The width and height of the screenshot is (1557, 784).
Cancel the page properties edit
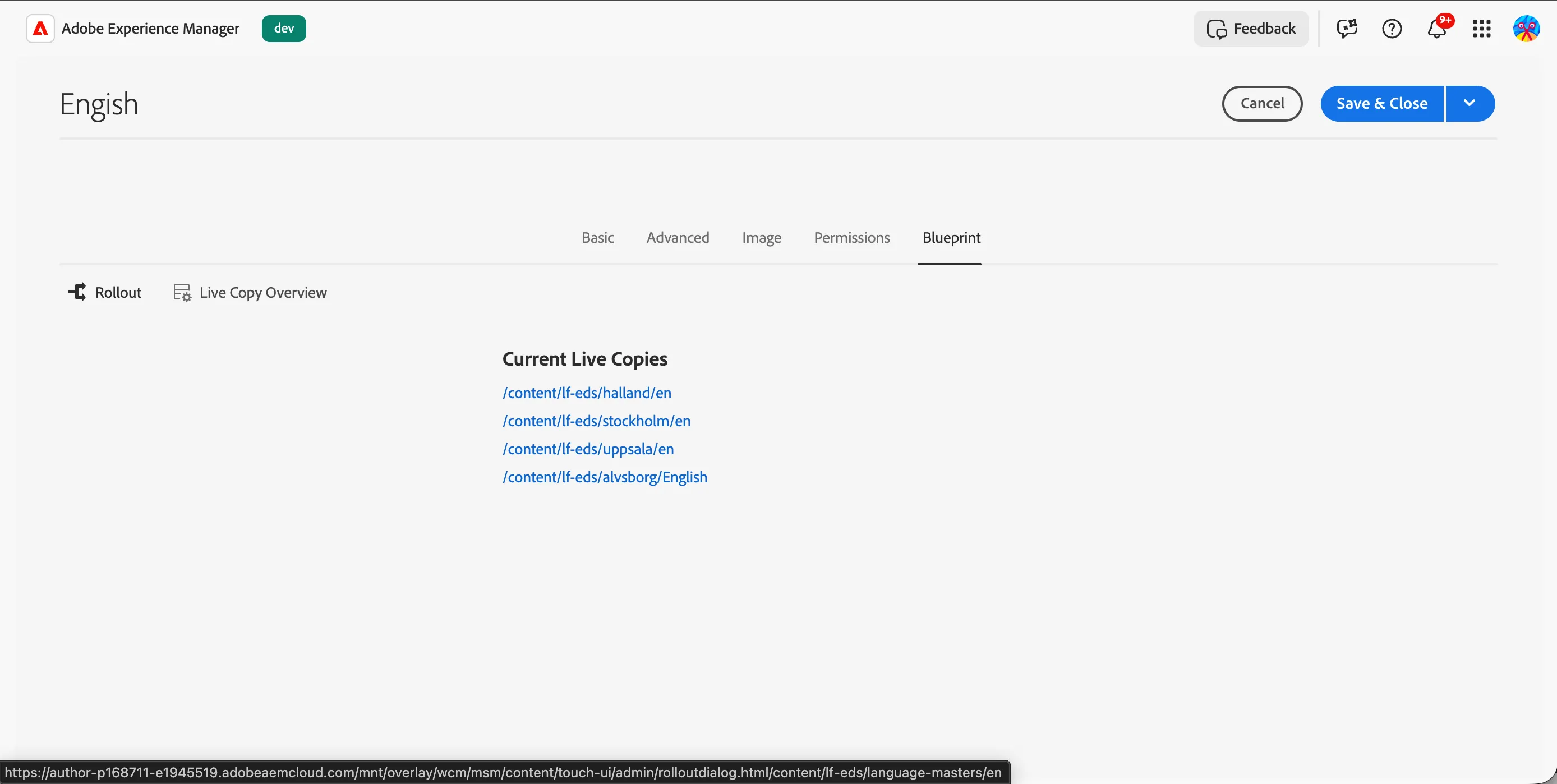click(1262, 103)
